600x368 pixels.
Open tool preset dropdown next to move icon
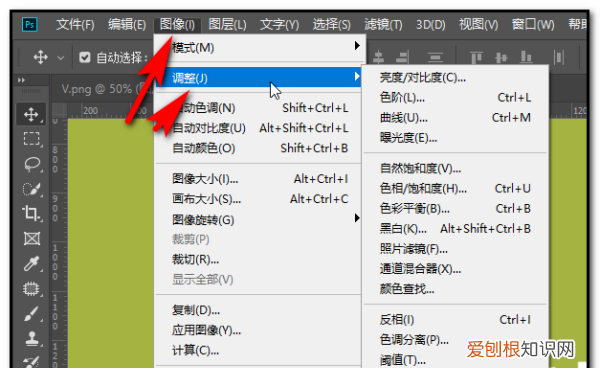tap(60, 58)
